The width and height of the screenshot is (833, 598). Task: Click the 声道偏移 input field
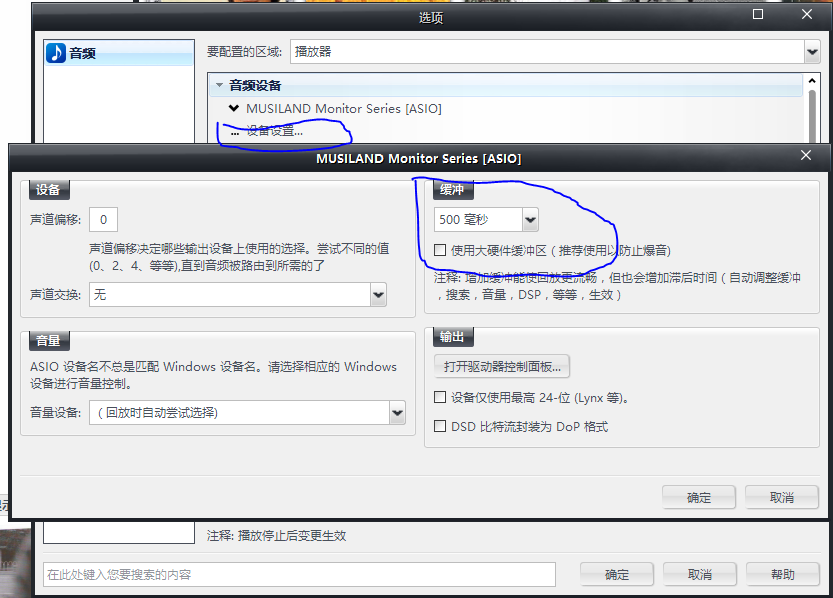point(103,219)
